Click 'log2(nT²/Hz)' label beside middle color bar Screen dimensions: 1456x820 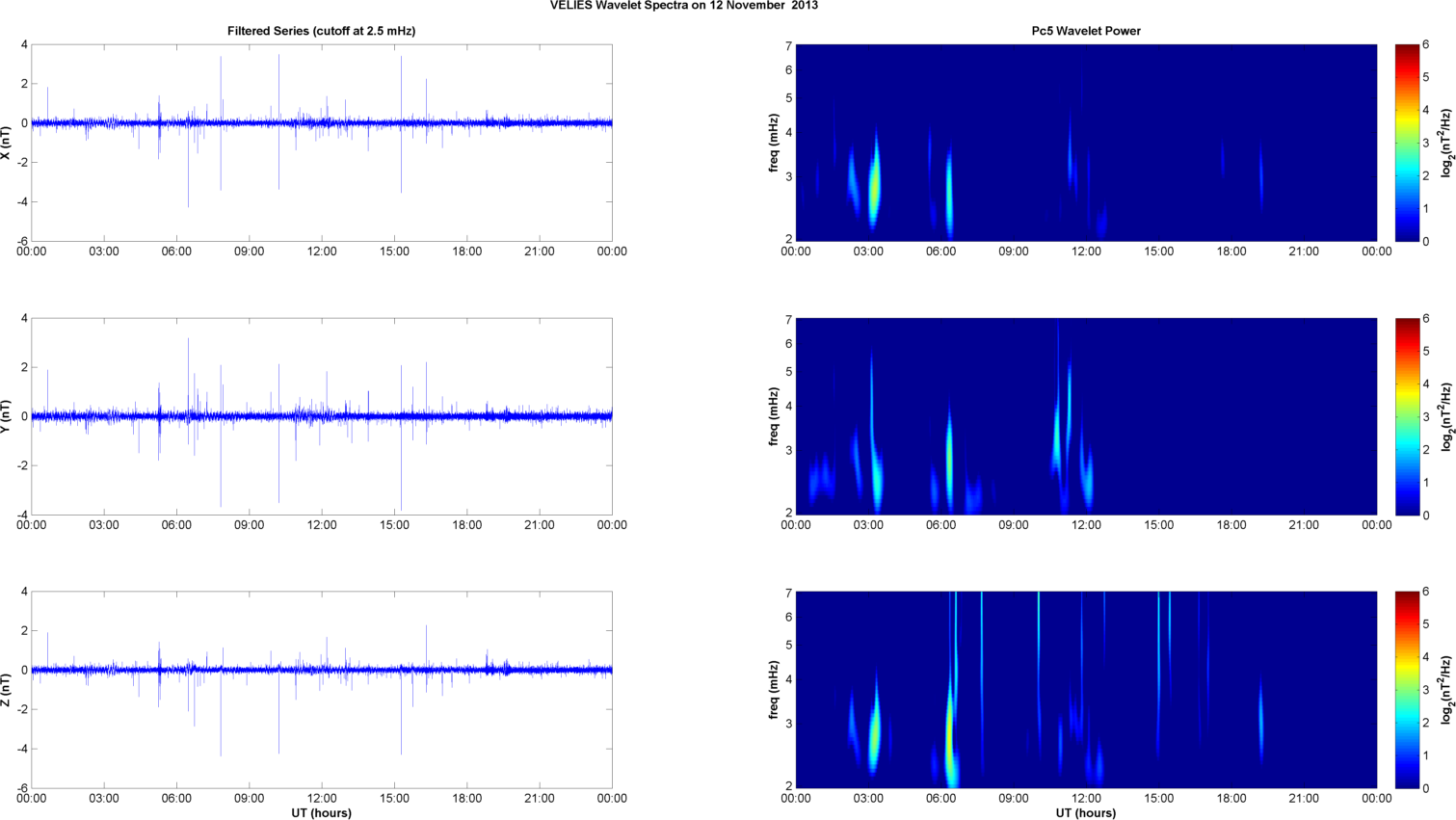[1446, 416]
